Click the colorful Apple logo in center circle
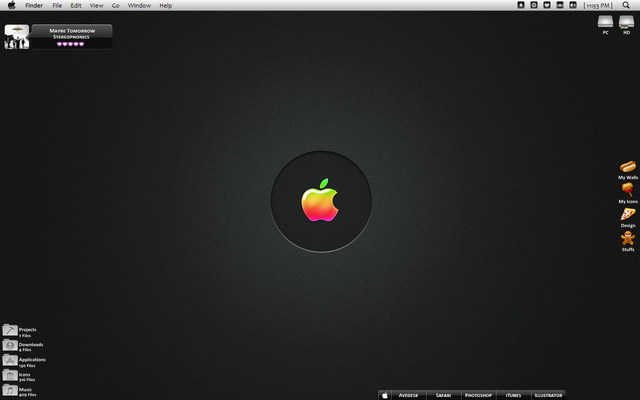Image resolution: width=640 pixels, height=400 pixels. pyautogui.click(x=320, y=200)
